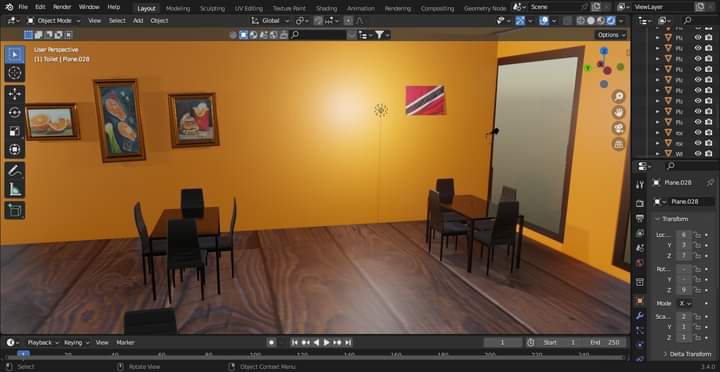Open the pivot point dropdown
Image resolution: width=720 pixels, height=372 pixels.
click(x=302, y=21)
